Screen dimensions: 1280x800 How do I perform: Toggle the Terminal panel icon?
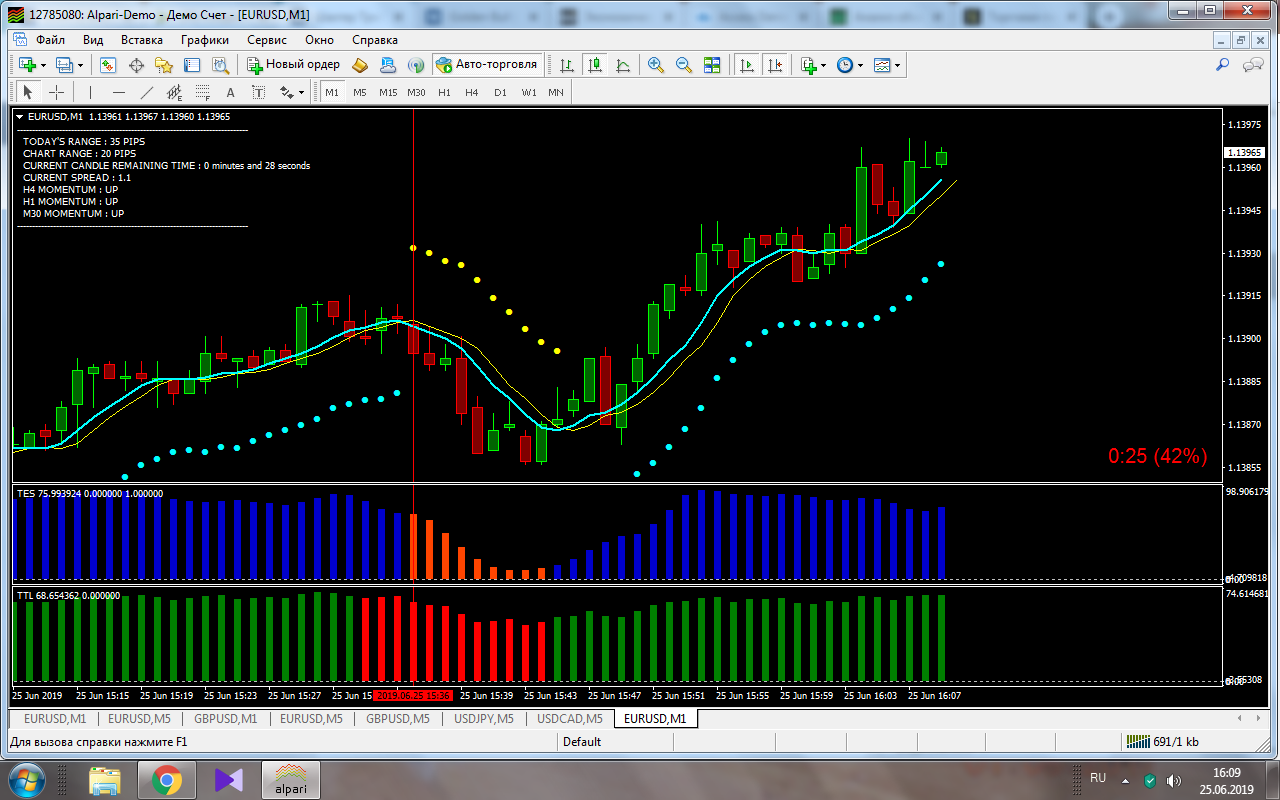pyautogui.click(x=192, y=65)
